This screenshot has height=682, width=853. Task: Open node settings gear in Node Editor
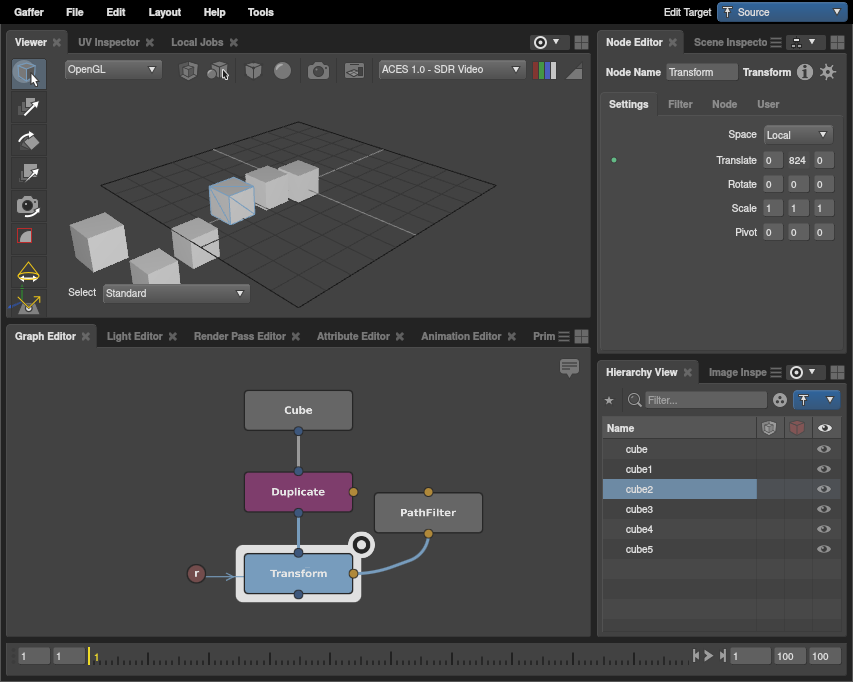tap(827, 72)
